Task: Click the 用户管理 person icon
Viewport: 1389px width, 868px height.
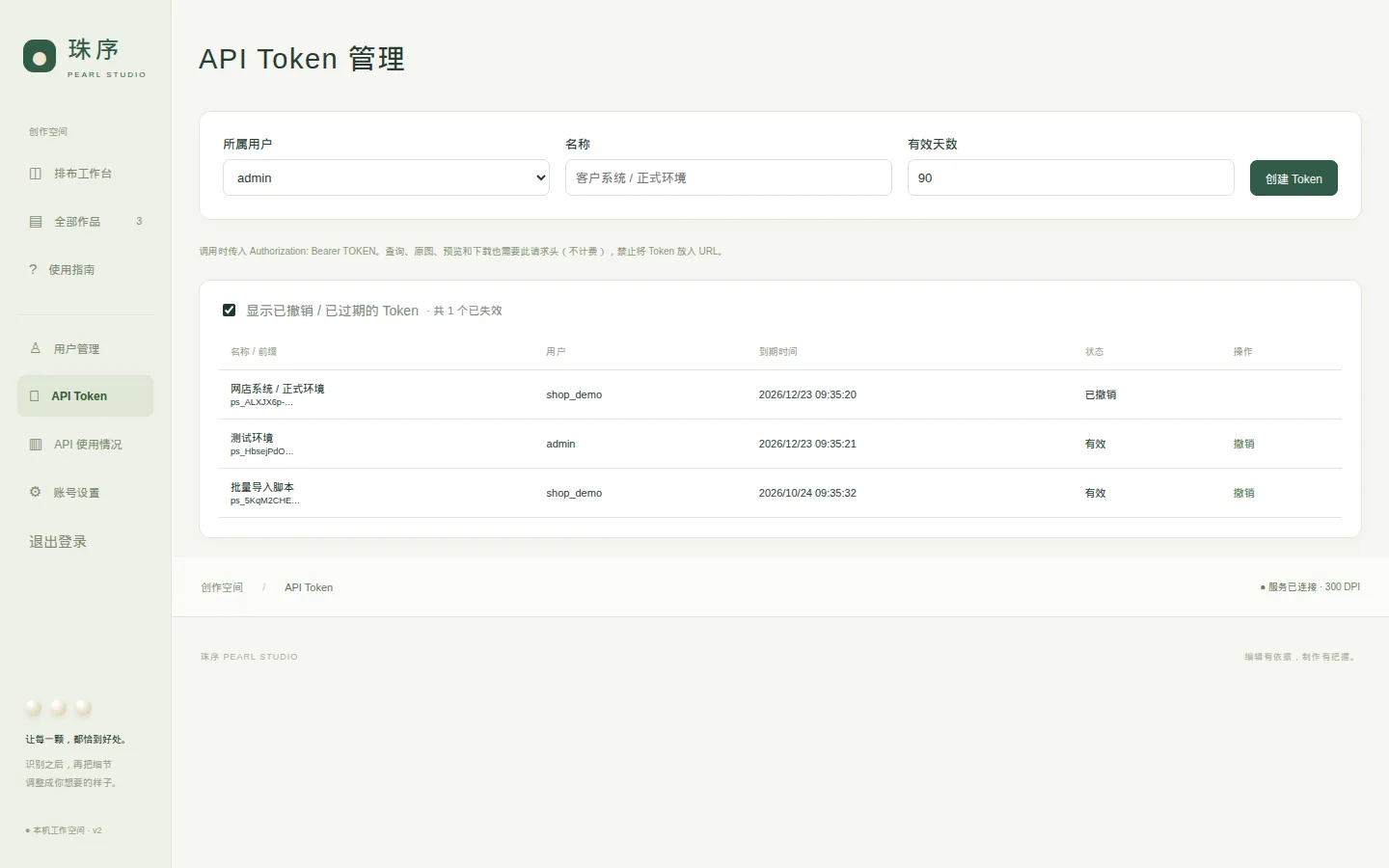Action: point(36,348)
